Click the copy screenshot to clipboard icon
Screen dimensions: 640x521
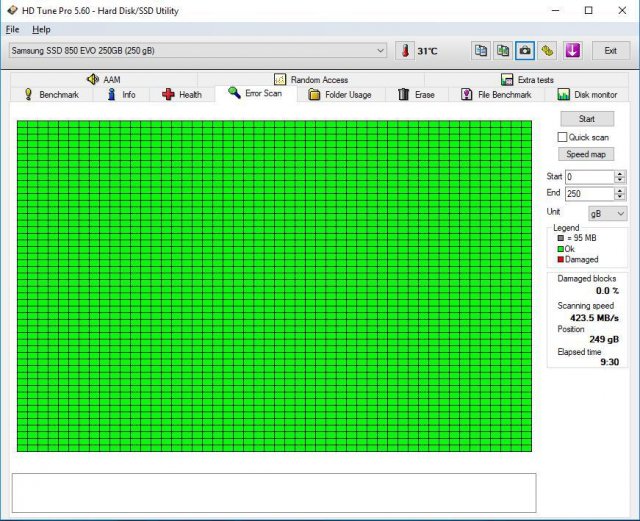pos(503,50)
